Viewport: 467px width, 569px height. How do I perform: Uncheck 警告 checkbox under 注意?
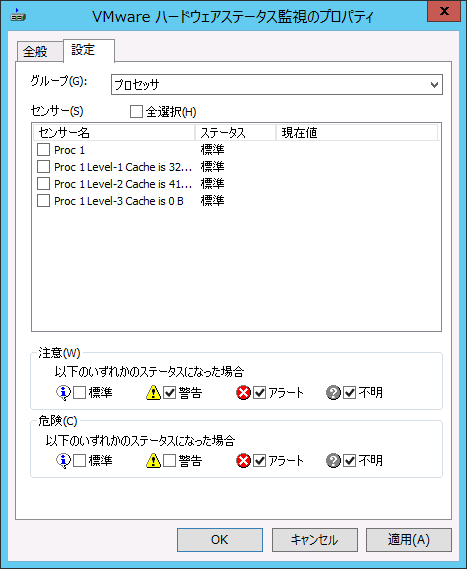[169, 393]
